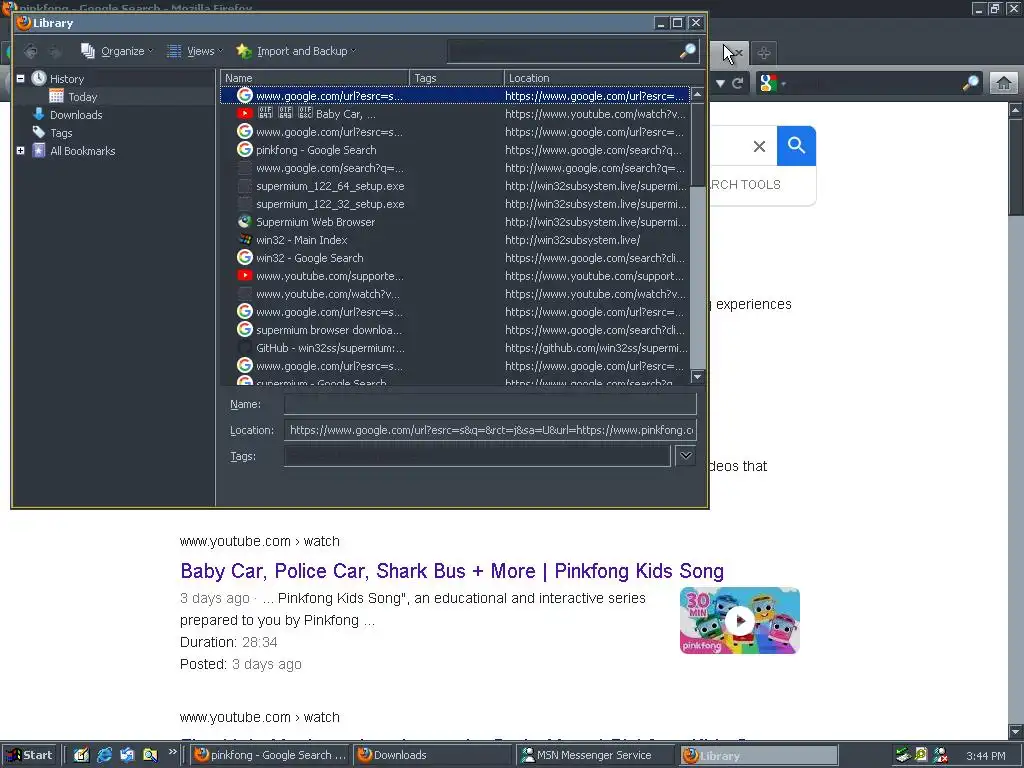This screenshot has height=768, width=1024.
Task: Select the History clock icon
Action: coord(39,78)
